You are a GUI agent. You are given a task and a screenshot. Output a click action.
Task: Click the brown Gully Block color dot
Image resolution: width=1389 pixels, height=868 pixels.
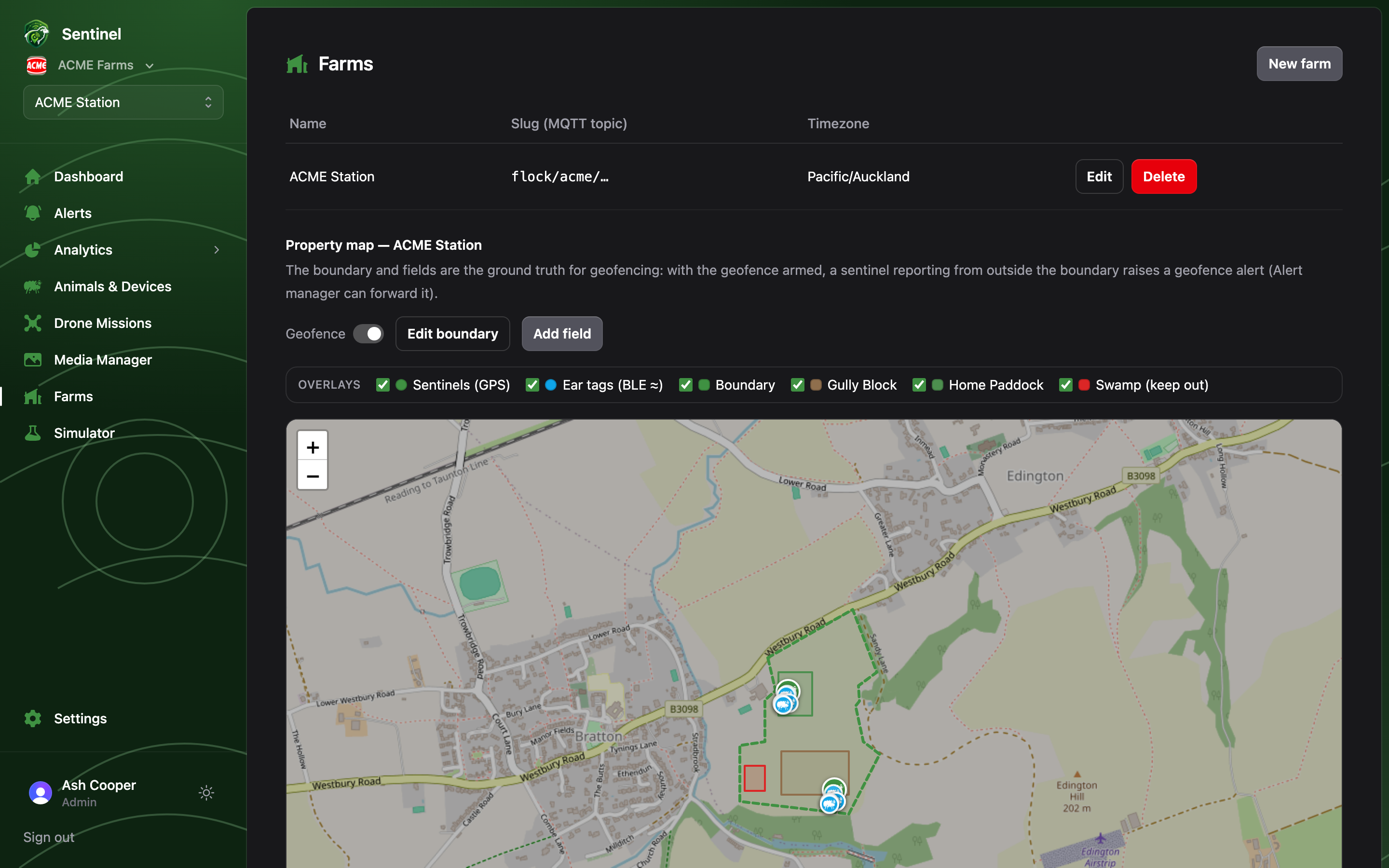pyautogui.click(x=816, y=385)
